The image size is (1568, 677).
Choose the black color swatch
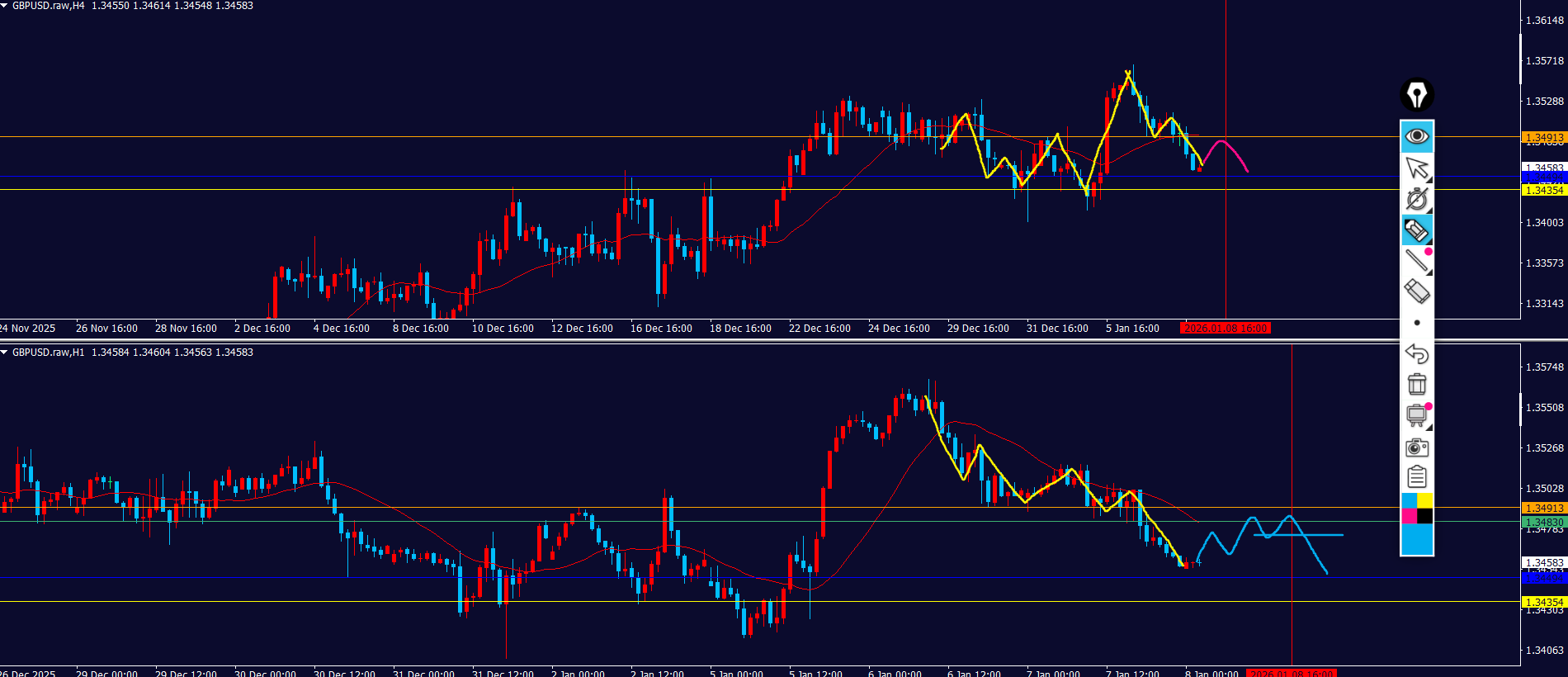pos(1425,516)
